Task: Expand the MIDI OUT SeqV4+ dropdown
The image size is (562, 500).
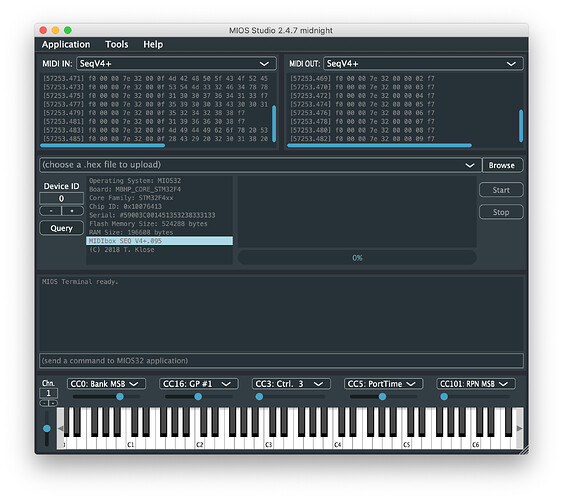Action: [423, 64]
